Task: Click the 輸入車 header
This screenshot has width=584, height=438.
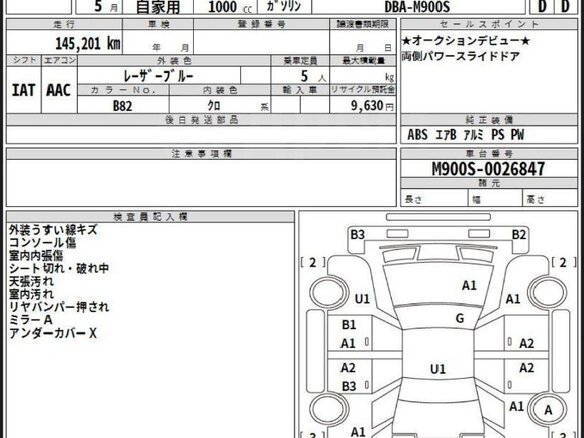Action: (x=300, y=90)
